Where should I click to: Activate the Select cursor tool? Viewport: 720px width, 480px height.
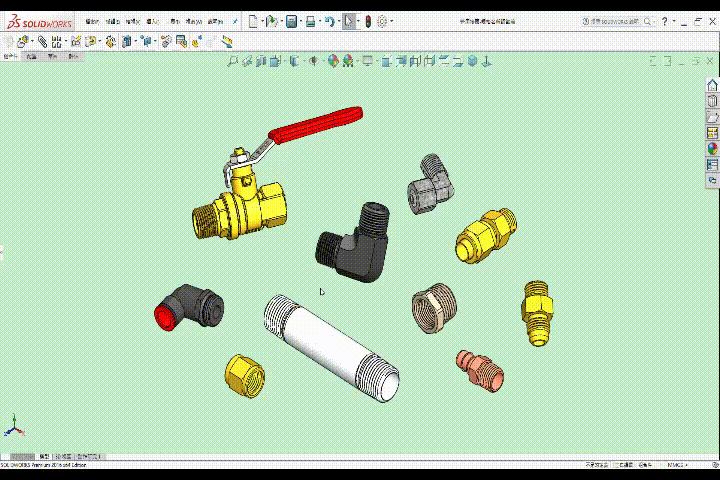pos(348,21)
